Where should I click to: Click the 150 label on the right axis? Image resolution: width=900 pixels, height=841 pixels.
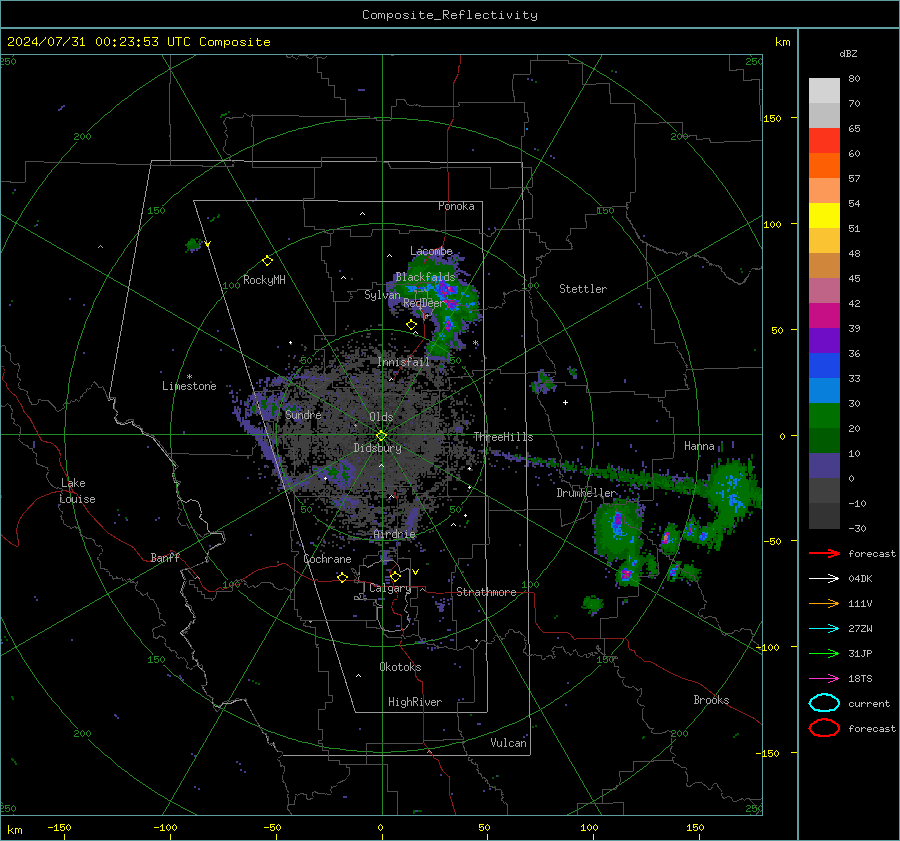(772, 118)
